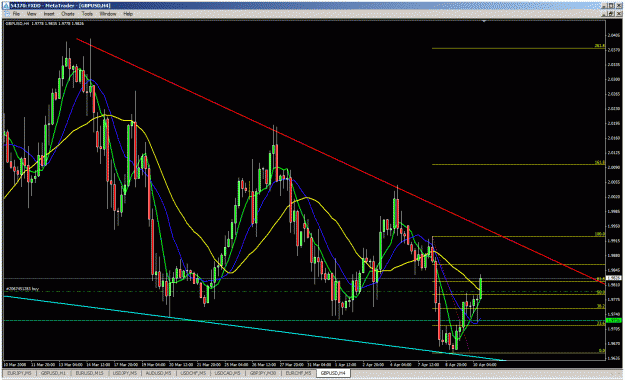Select the cyan lower trendline
The image size is (625, 380).
pyautogui.click(x=255, y=329)
